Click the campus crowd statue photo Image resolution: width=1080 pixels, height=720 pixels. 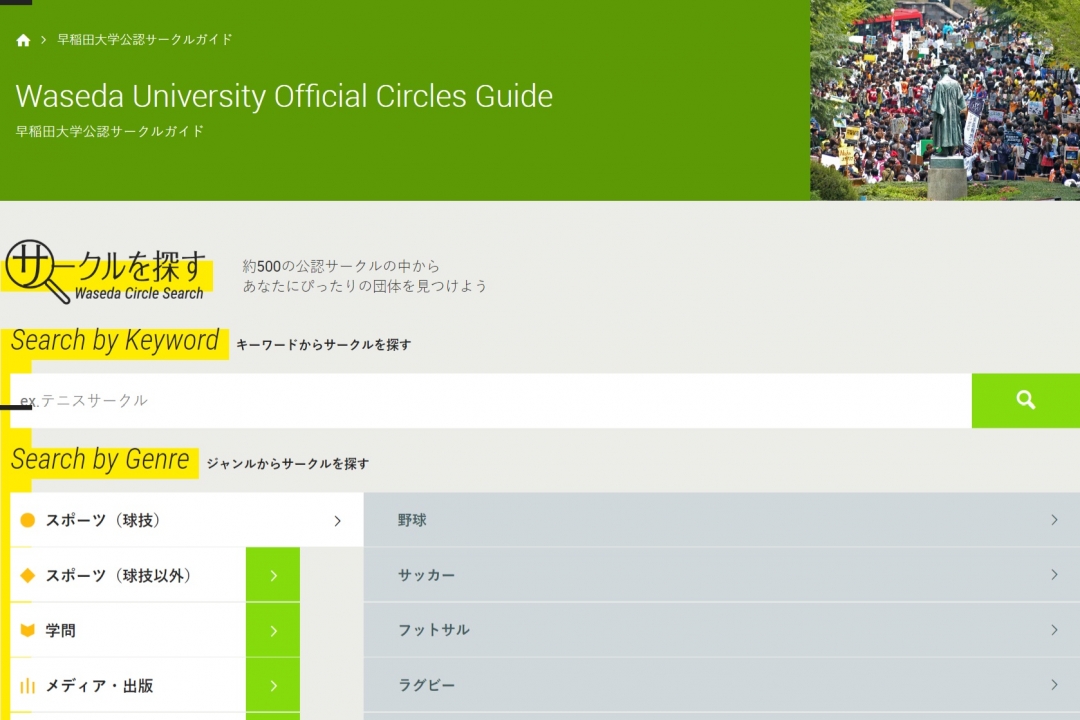pos(945,100)
